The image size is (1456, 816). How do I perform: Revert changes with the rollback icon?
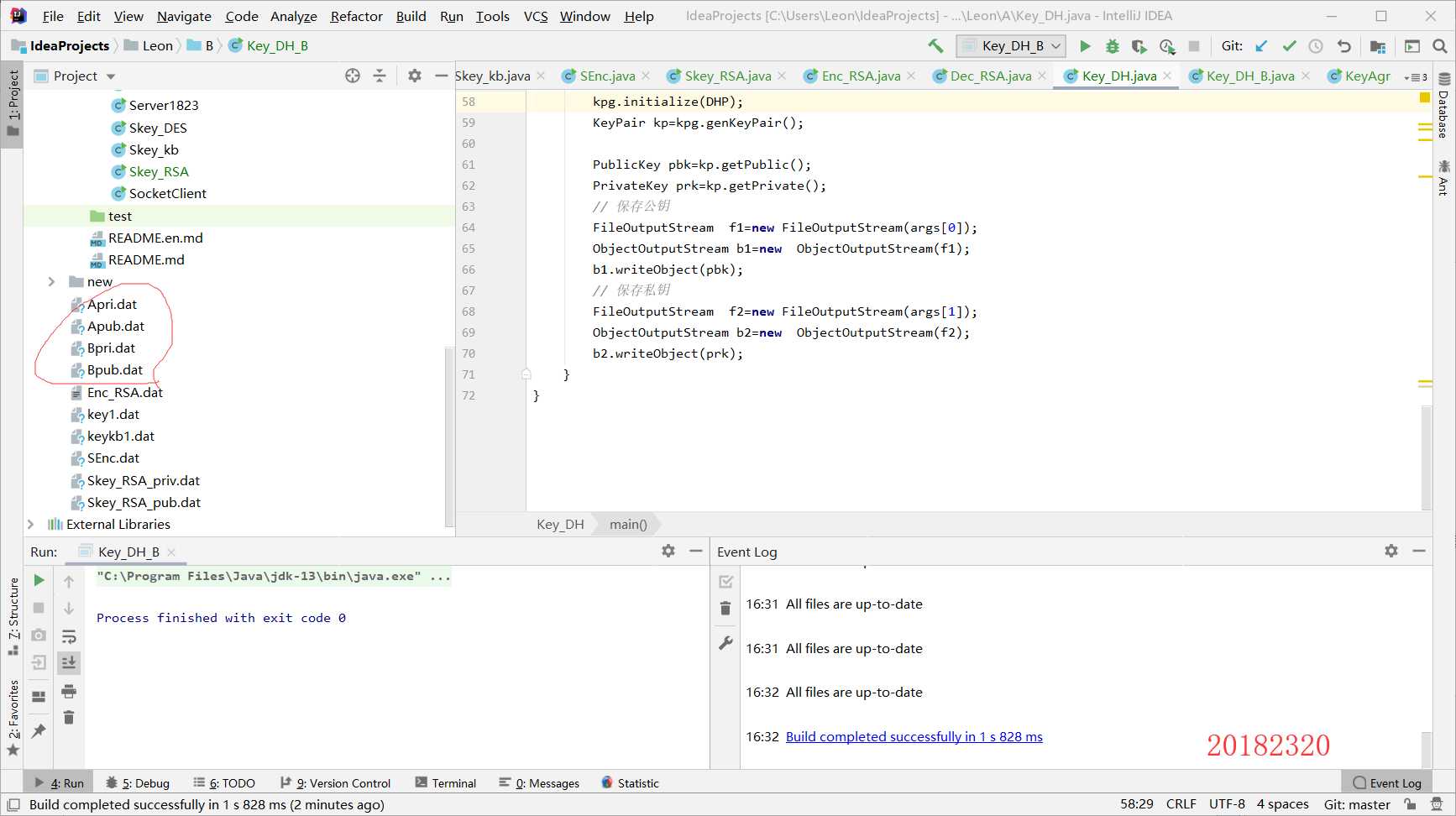point(1343,46)
